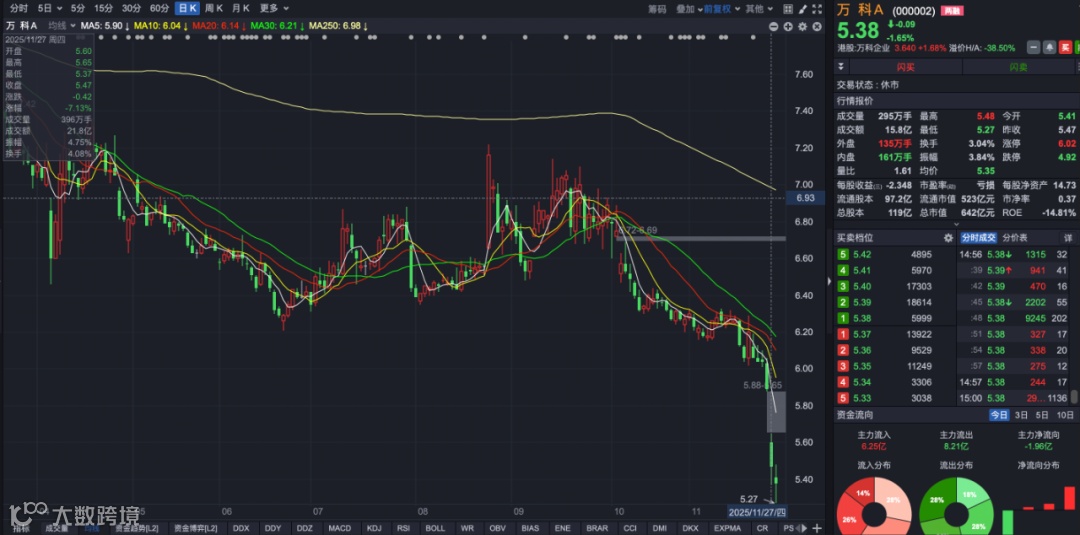Select the BIAS indicator tab

(x=530, y=528)
